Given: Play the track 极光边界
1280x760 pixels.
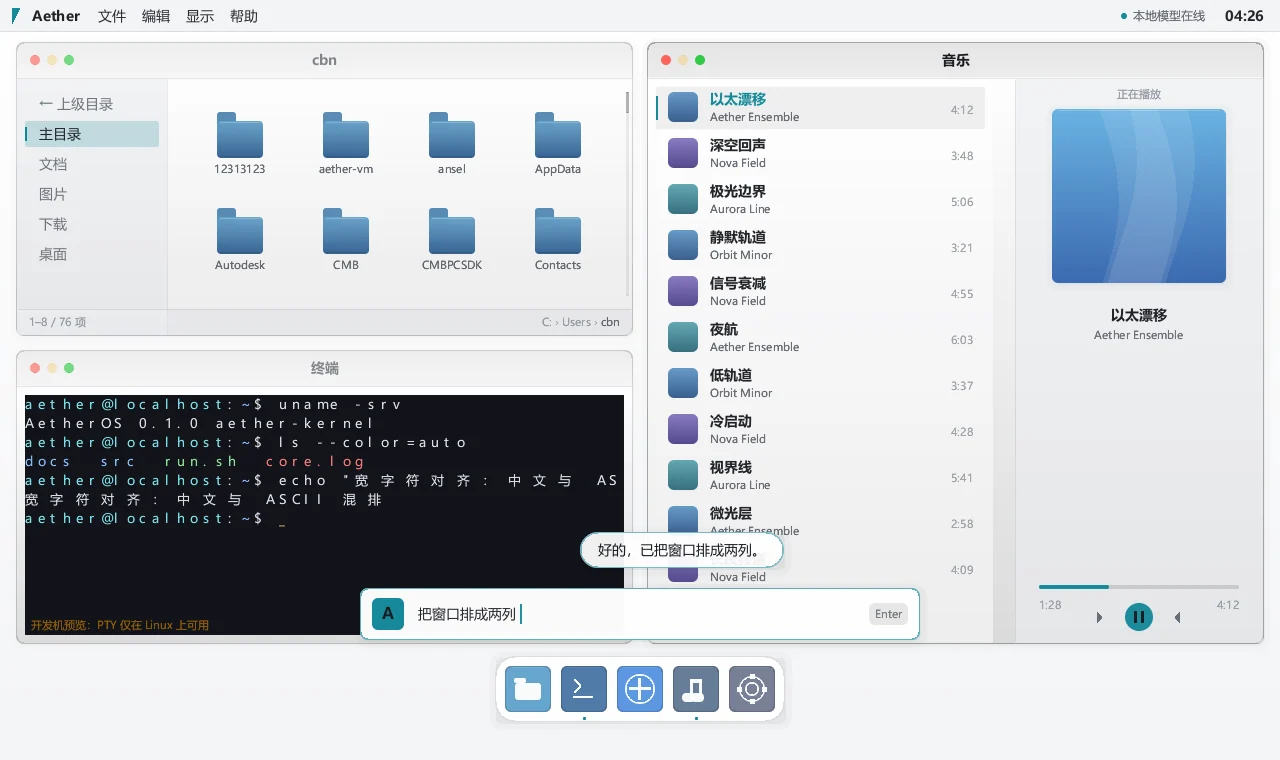Looking at the screenshot, I should point(820,199).
